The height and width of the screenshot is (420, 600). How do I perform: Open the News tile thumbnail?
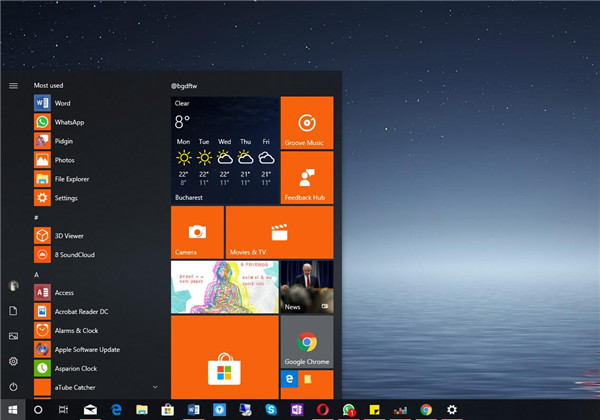click(x=307, y=287)
